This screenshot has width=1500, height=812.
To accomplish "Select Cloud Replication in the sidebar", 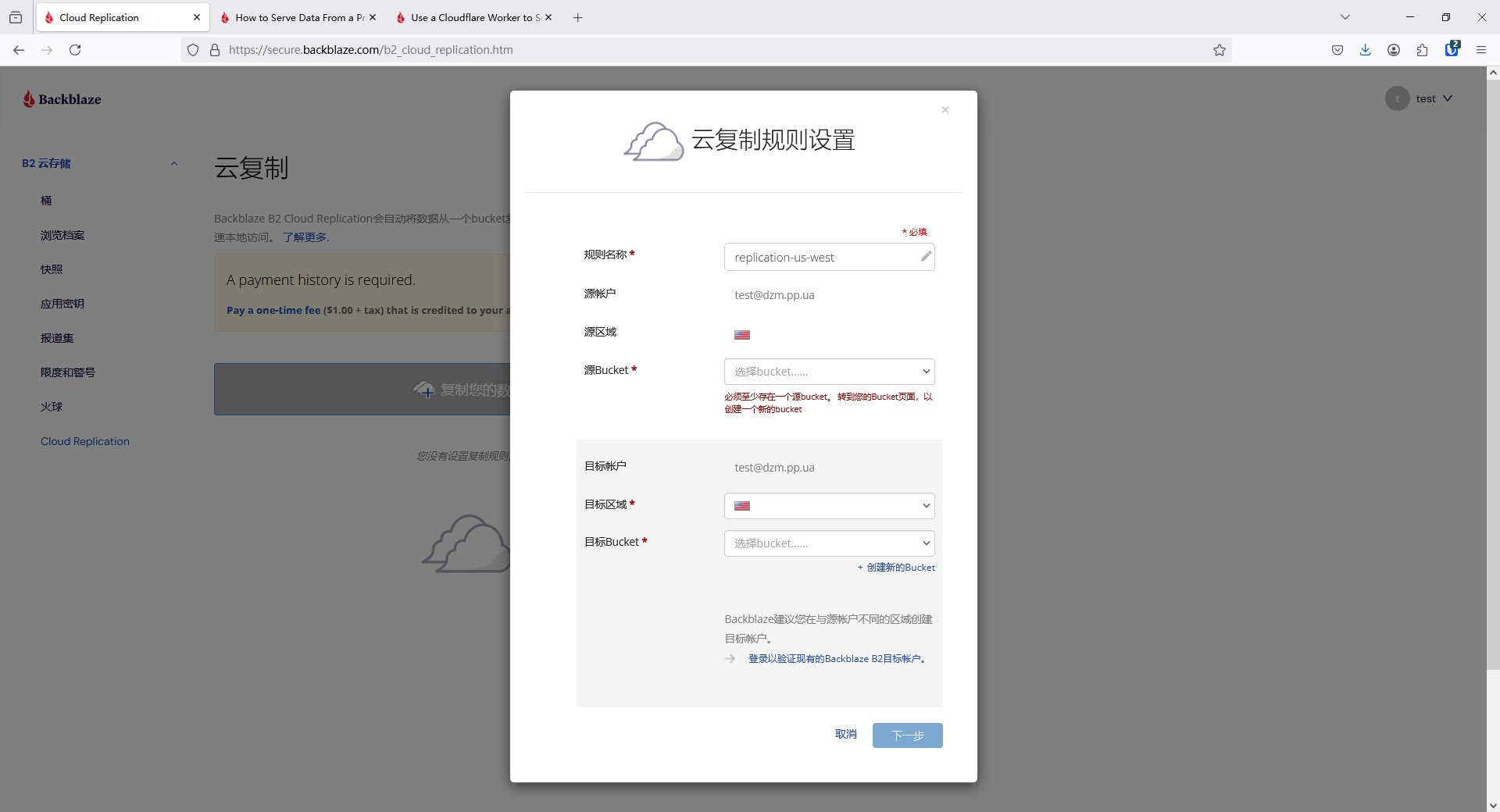I will click(85, 441).
